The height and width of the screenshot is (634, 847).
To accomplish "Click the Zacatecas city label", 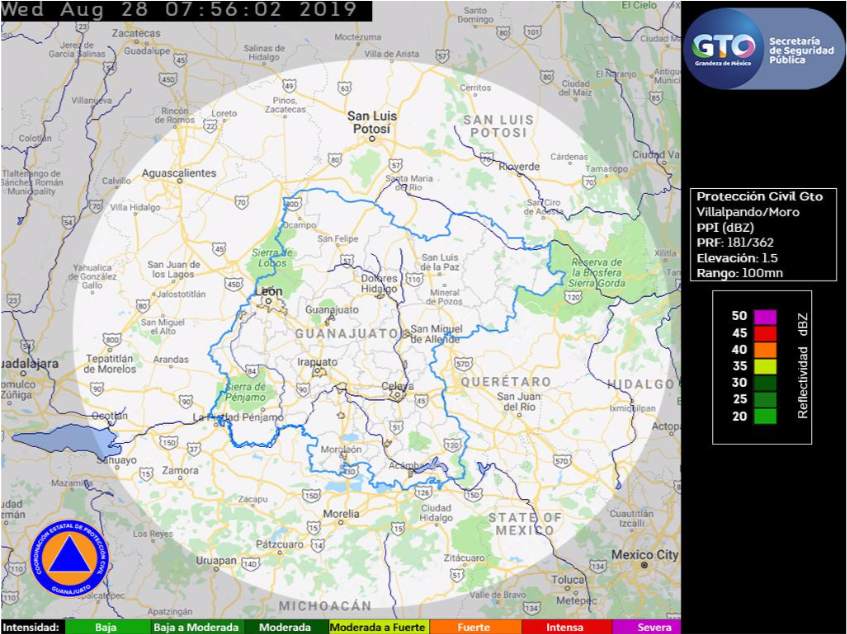I will pos(136,33).
